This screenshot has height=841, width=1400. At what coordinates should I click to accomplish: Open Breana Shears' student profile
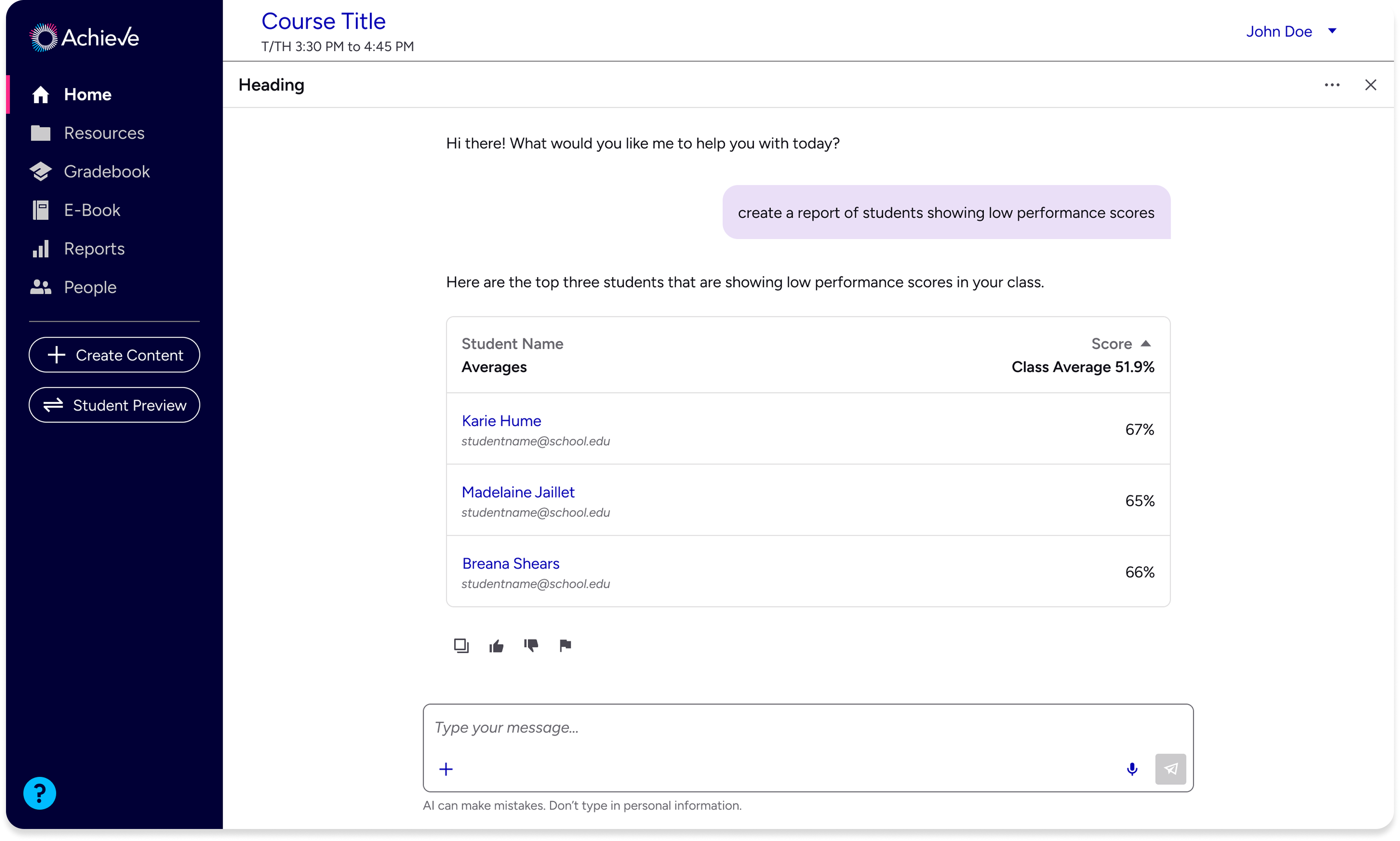point(511,563)
